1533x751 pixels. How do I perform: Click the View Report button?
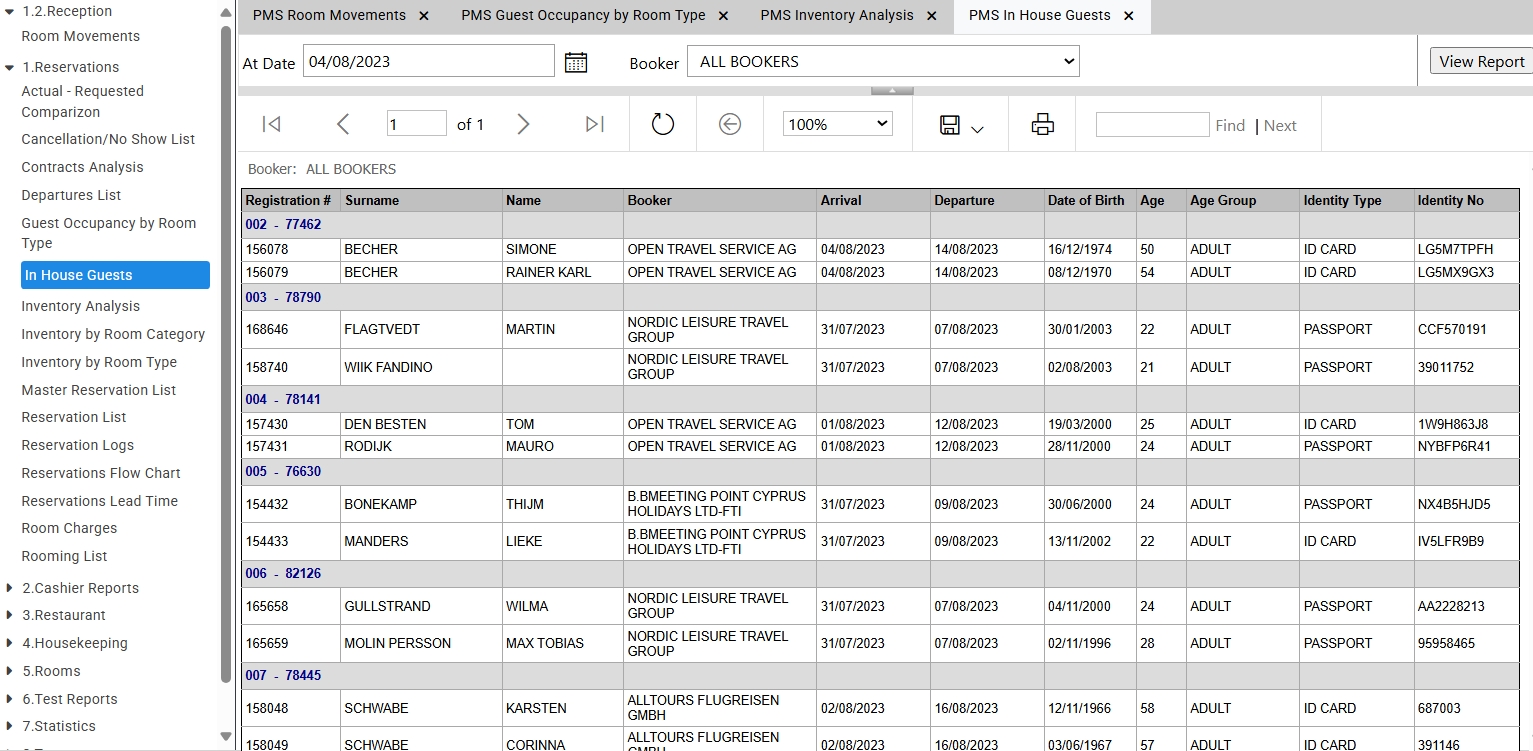point(1481,62)
